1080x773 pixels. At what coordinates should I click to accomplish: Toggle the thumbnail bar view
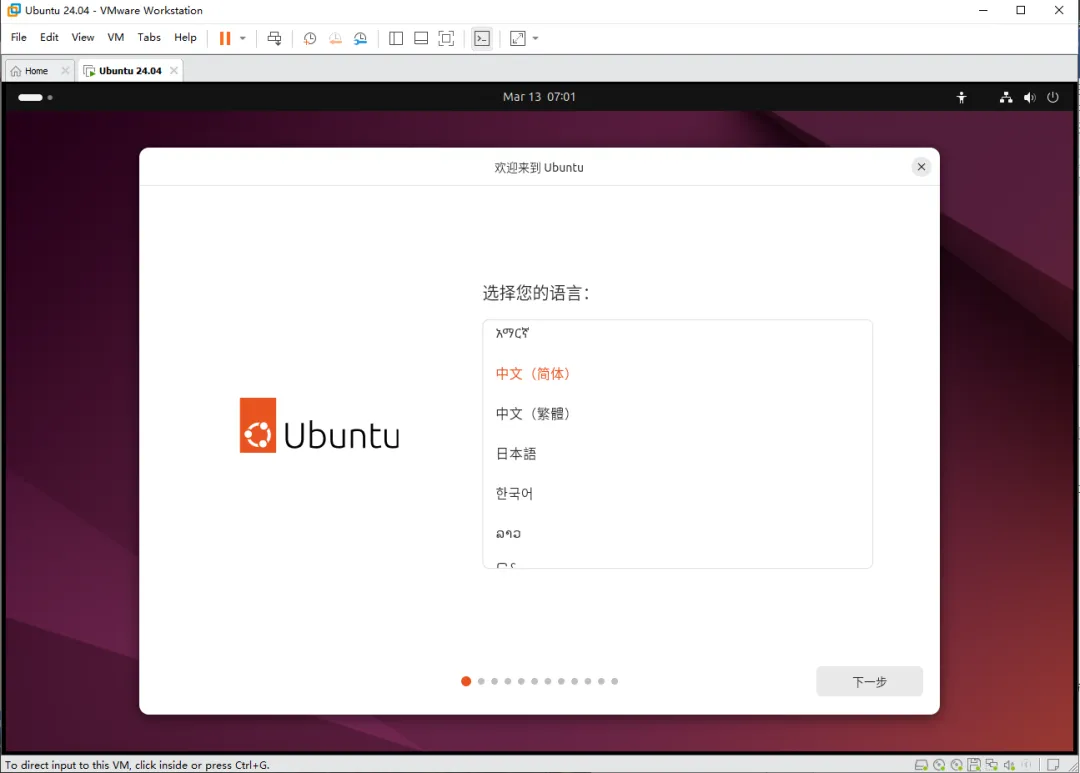click(421, 39)
